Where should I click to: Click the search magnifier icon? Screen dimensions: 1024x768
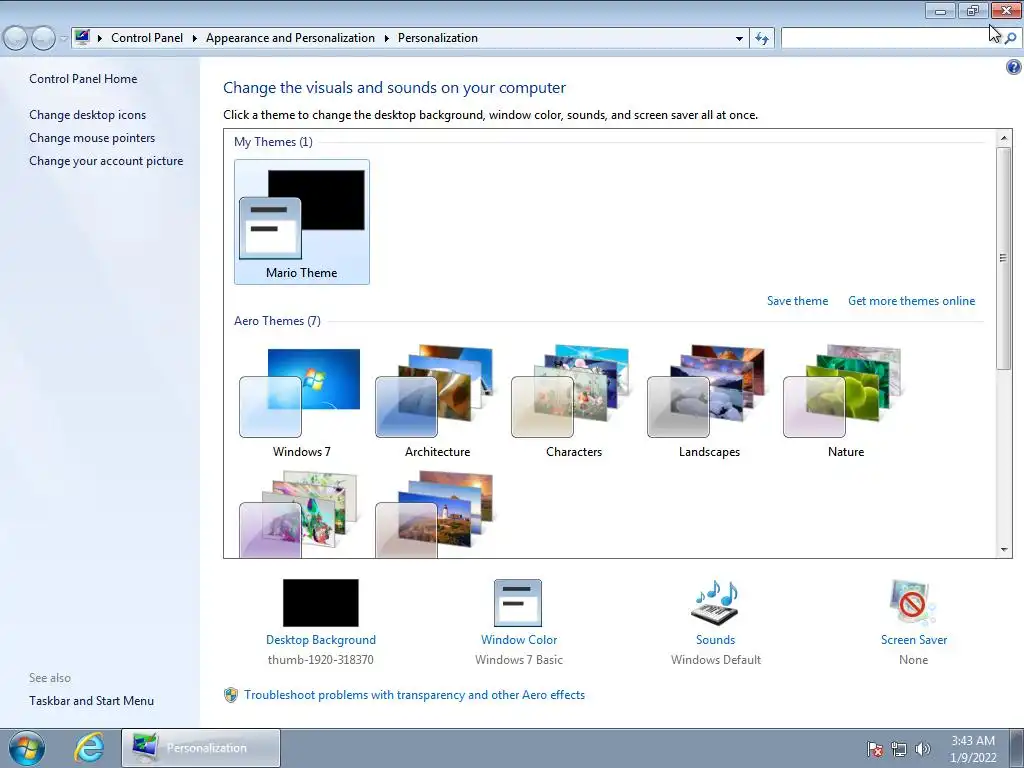[1010, 39]
